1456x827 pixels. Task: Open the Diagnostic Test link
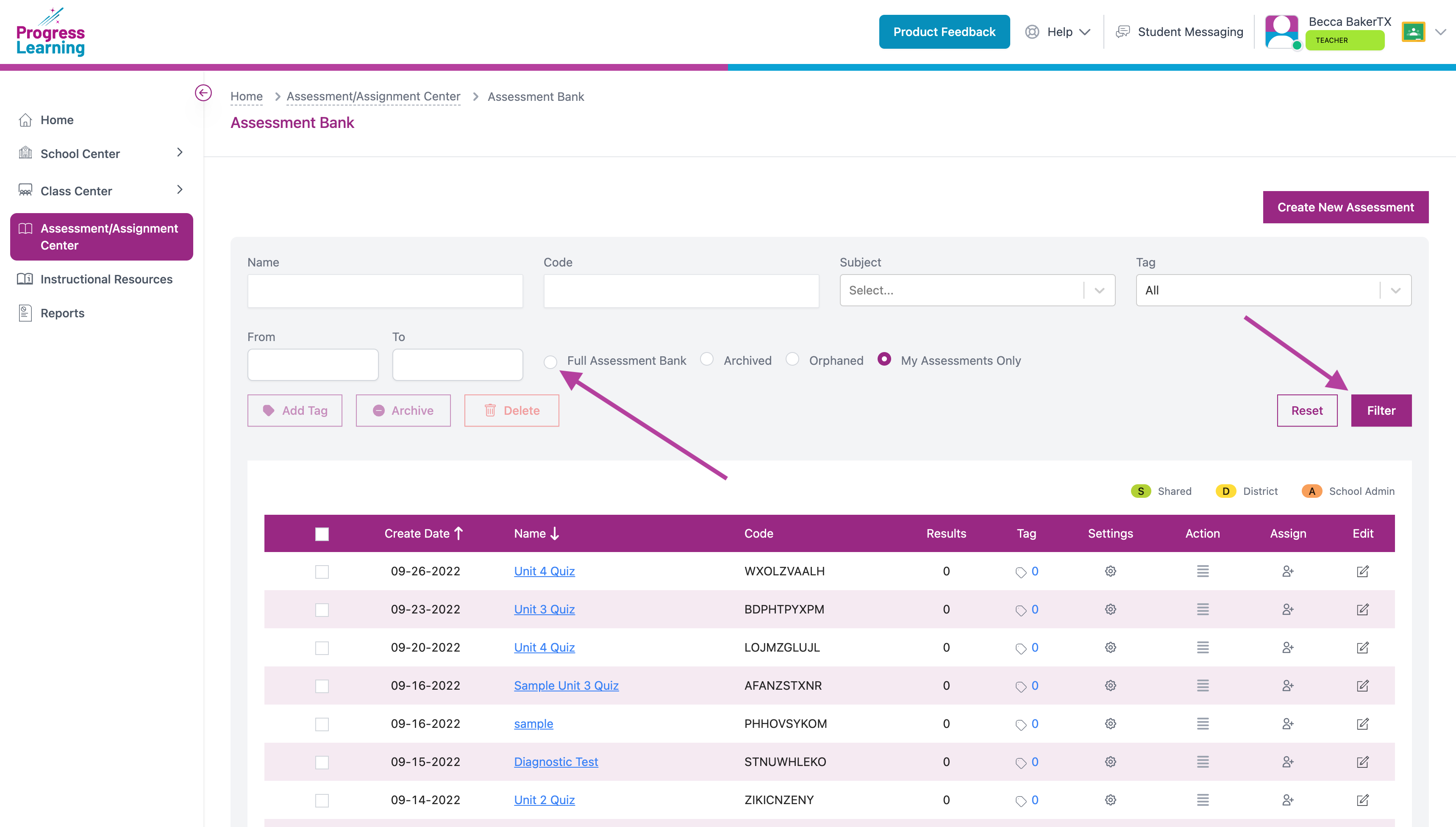point(556,762)
